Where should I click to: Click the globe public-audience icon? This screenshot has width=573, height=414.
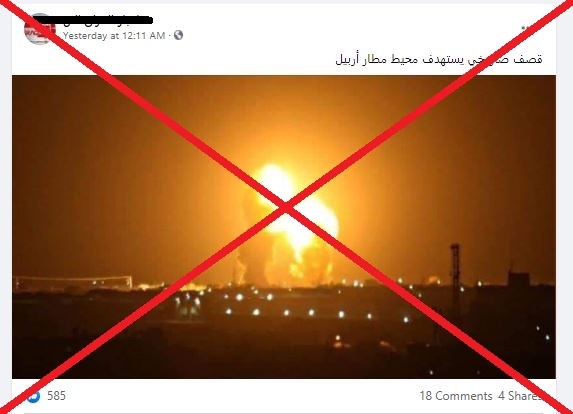[178, 35]
